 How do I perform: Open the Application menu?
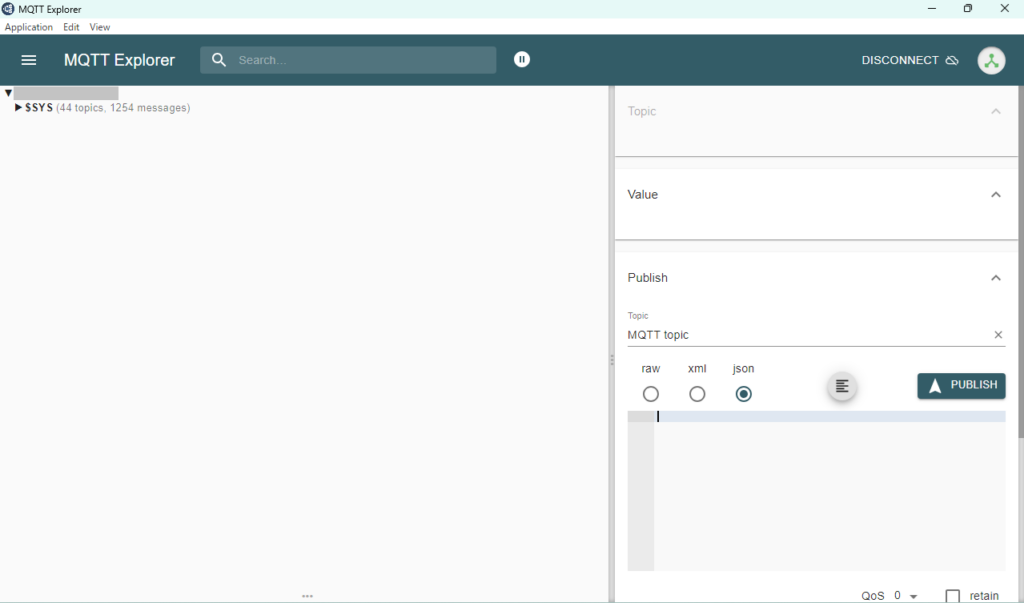tap(29, 27)
